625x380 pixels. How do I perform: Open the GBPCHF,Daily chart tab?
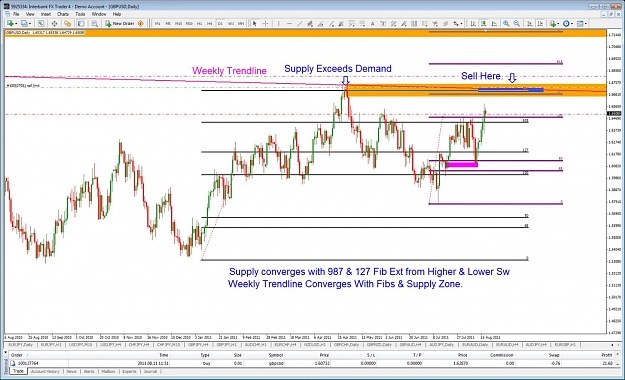346,345
